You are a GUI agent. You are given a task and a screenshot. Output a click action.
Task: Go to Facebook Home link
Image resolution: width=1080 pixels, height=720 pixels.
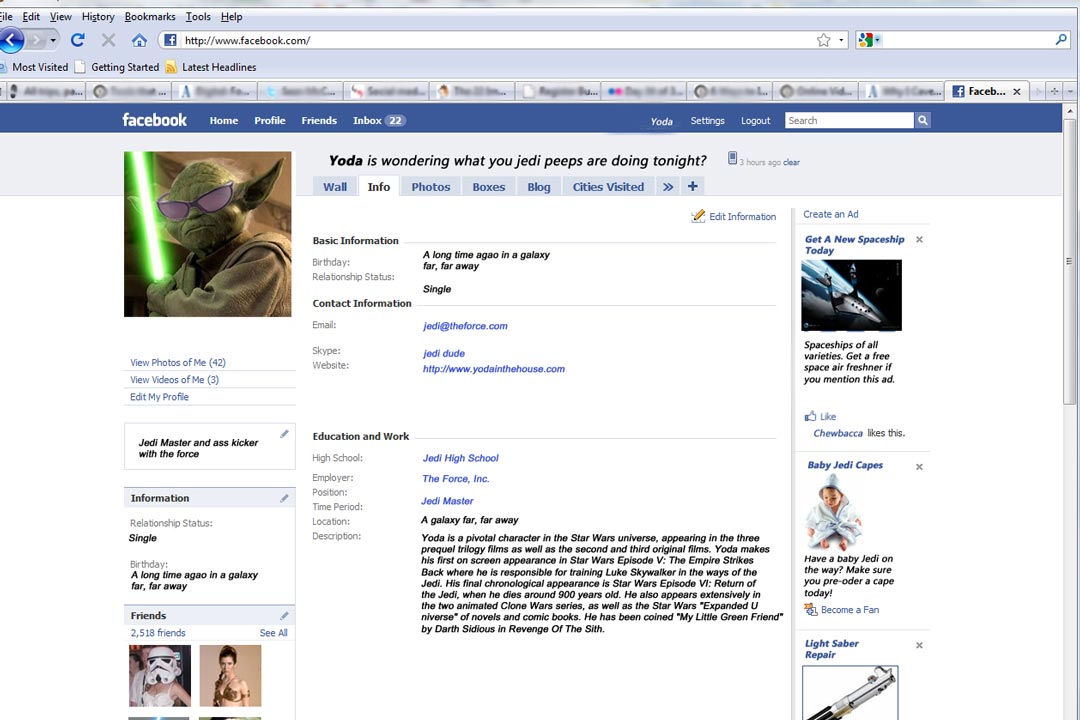pos(224,121)
